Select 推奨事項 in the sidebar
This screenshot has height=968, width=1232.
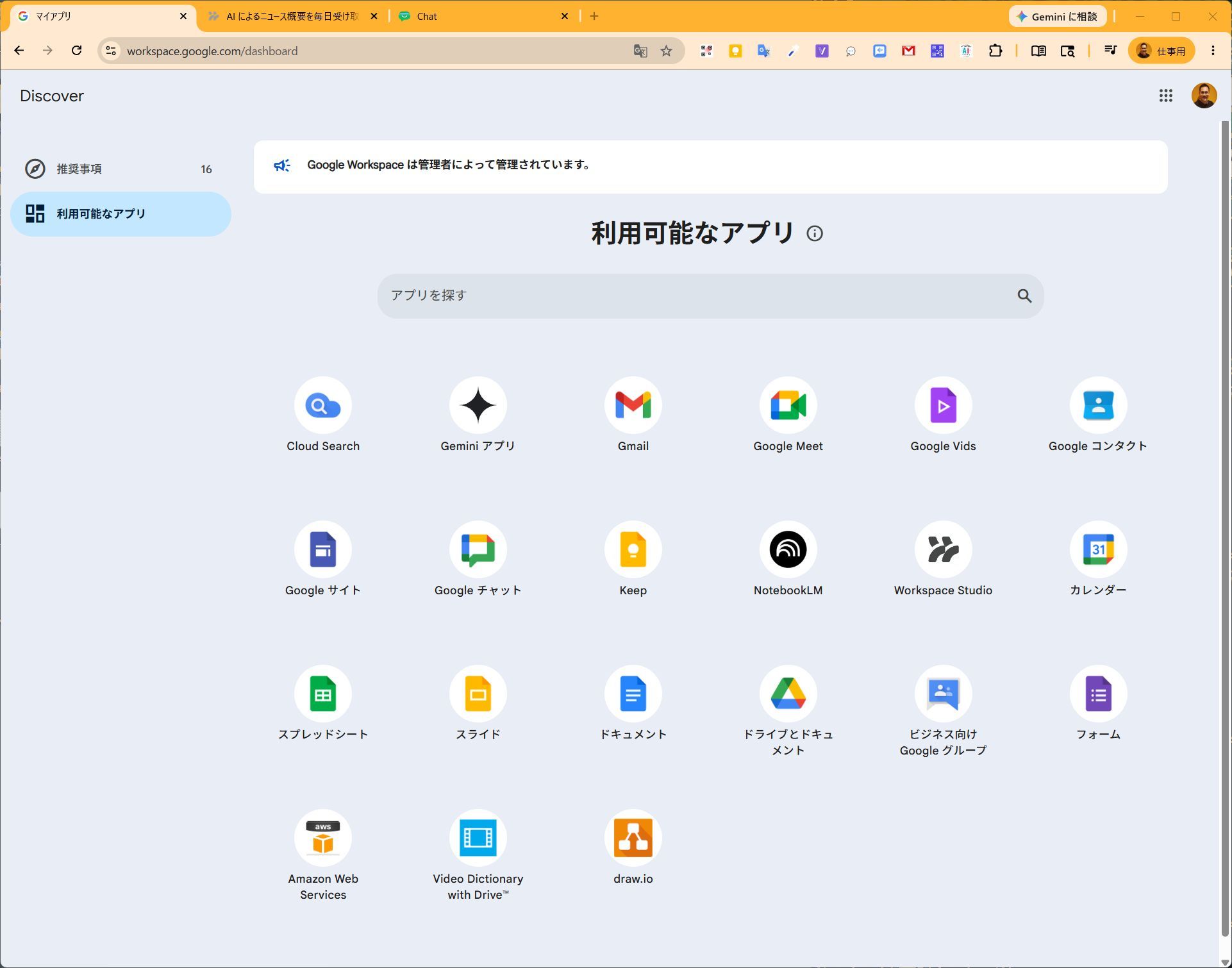(x=121, y=169)
